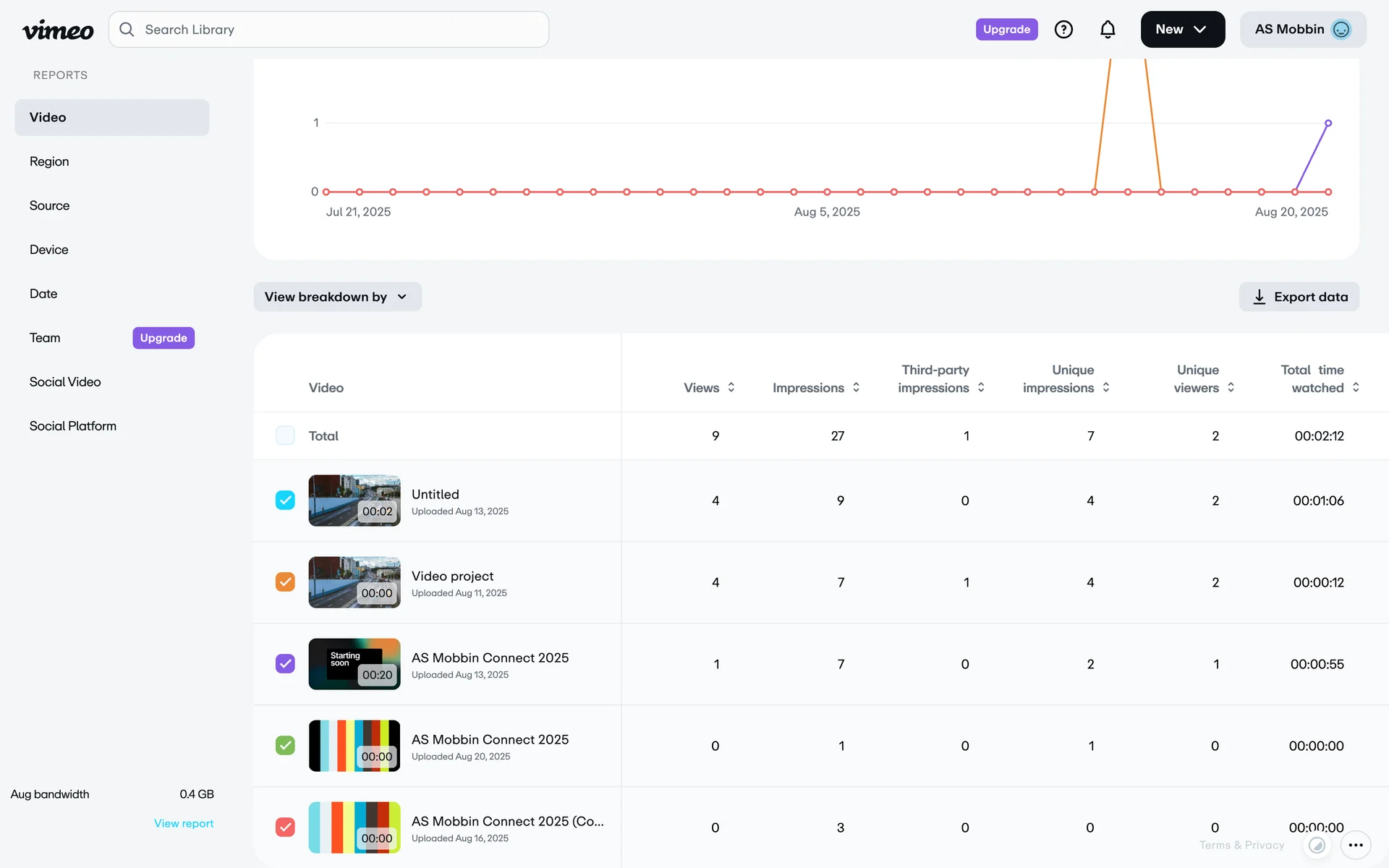Open the New dropdown menu
This screenshot has height=868, width=1389.
(1182, 30)
